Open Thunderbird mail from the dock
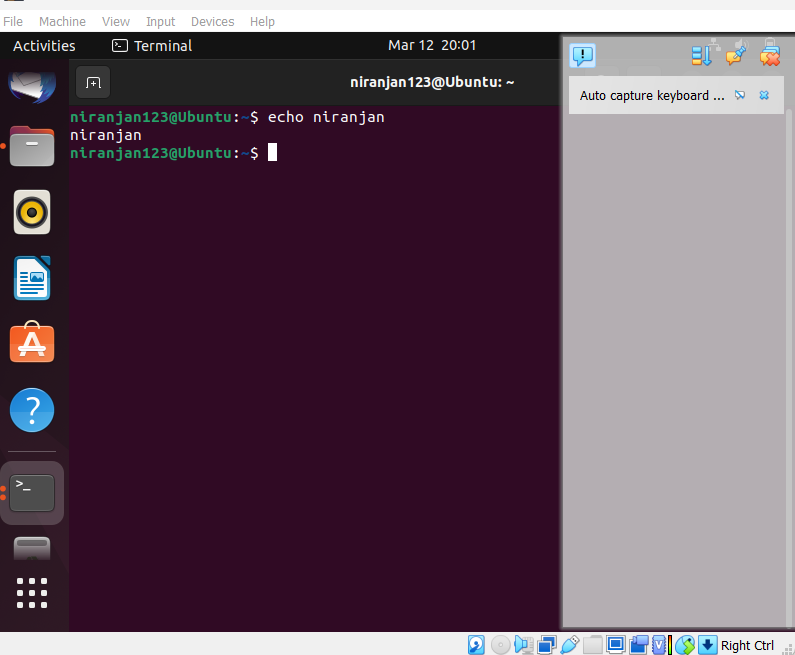Viewport: 795px width, 655px height. (32, 86)
